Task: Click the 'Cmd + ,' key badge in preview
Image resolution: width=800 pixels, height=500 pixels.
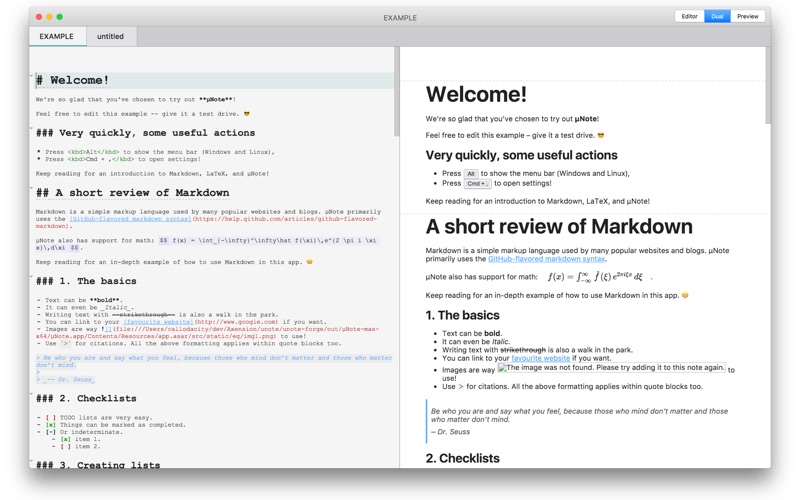Action: point(478,184)
